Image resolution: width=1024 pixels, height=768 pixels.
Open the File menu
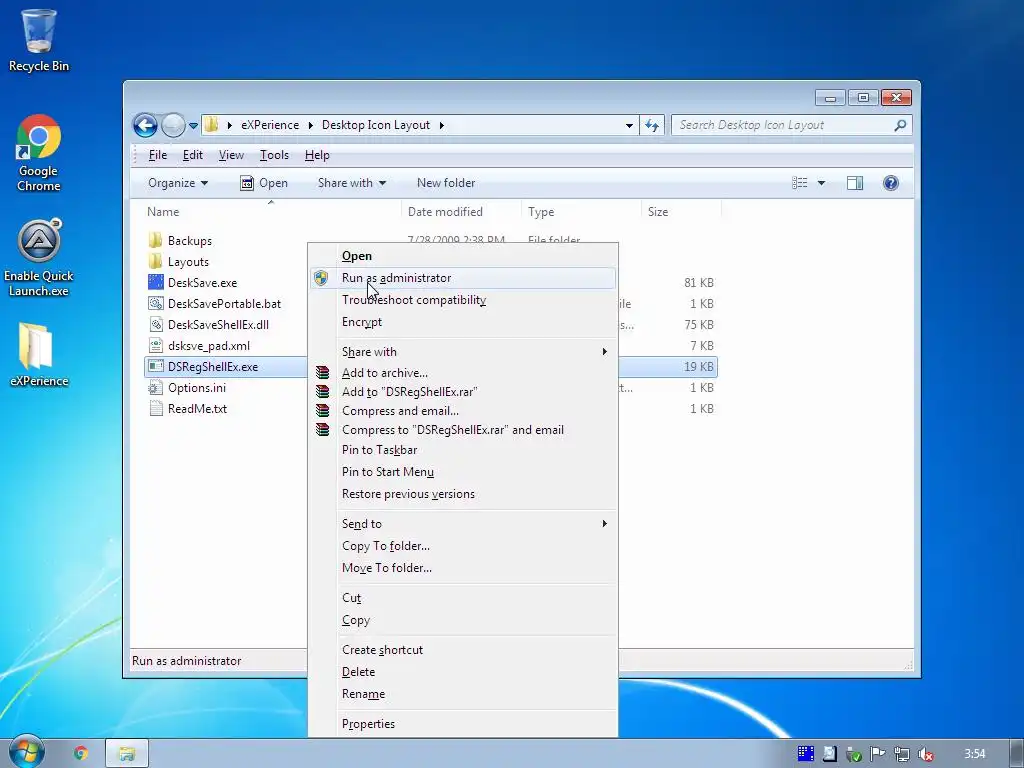[157, 155]
